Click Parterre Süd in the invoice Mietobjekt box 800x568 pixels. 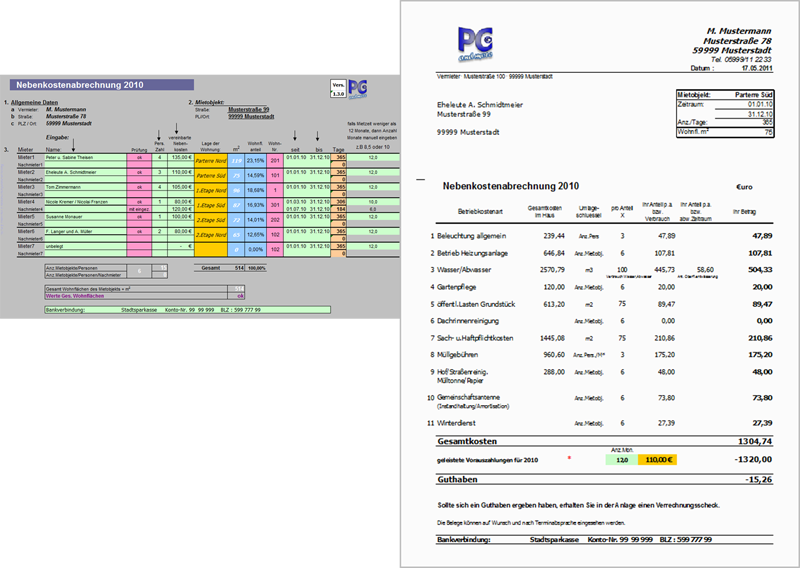point(754,95)
